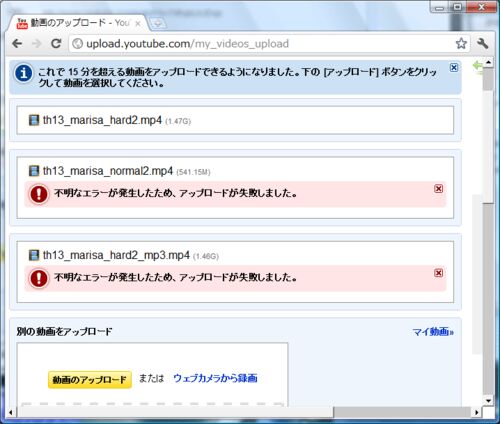500x424 pixels.
Task: Click the red error icon under th13_marisa_normal2.mp4
Action: (39, 194)
